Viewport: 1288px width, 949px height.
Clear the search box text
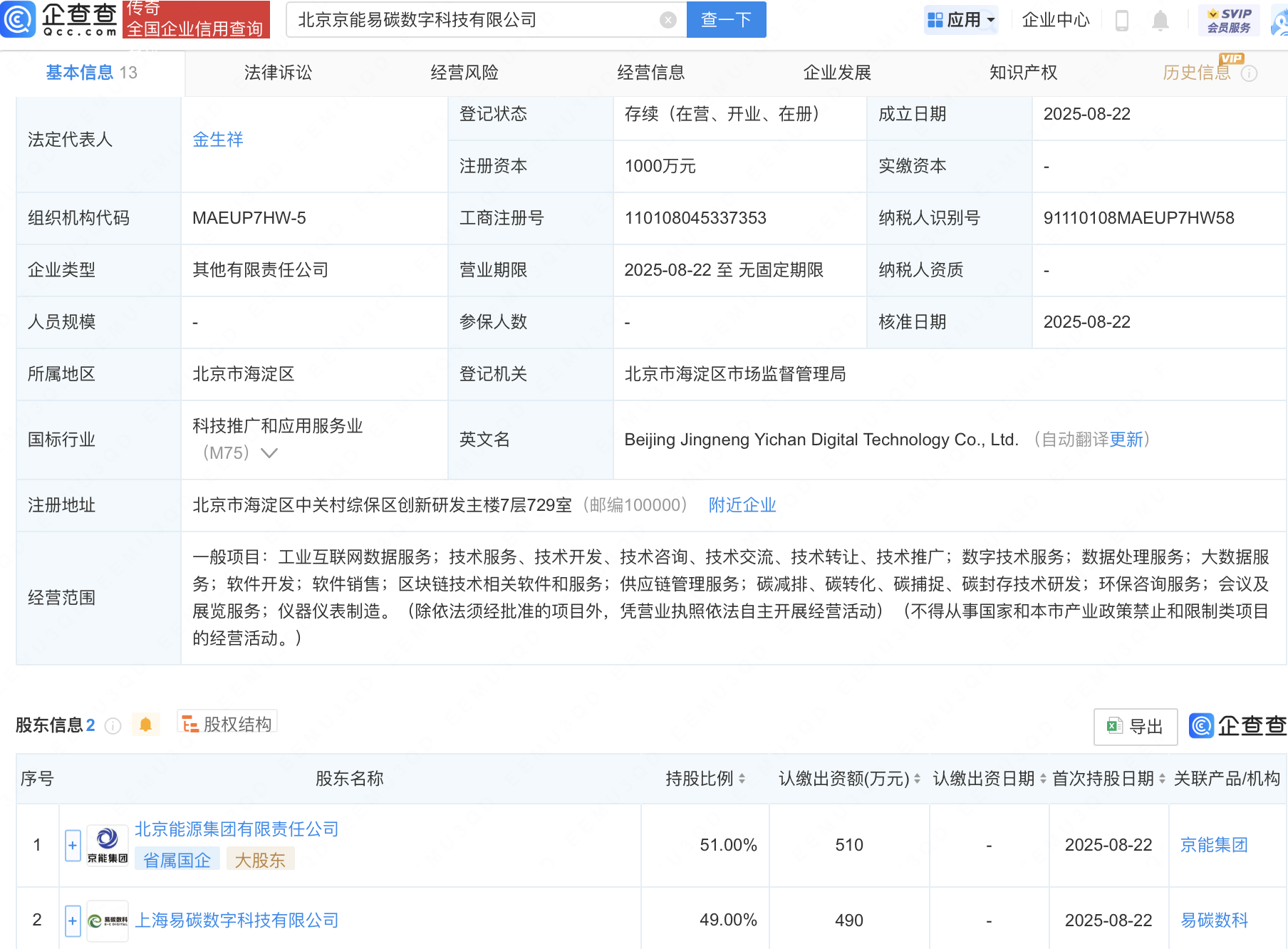tap(668, 20)
